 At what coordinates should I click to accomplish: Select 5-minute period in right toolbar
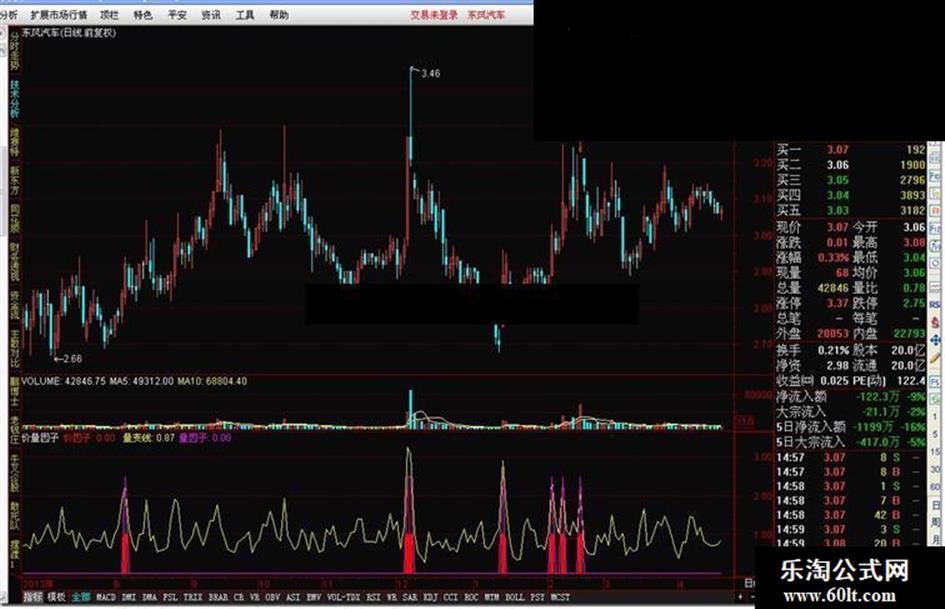coord(935,434)
